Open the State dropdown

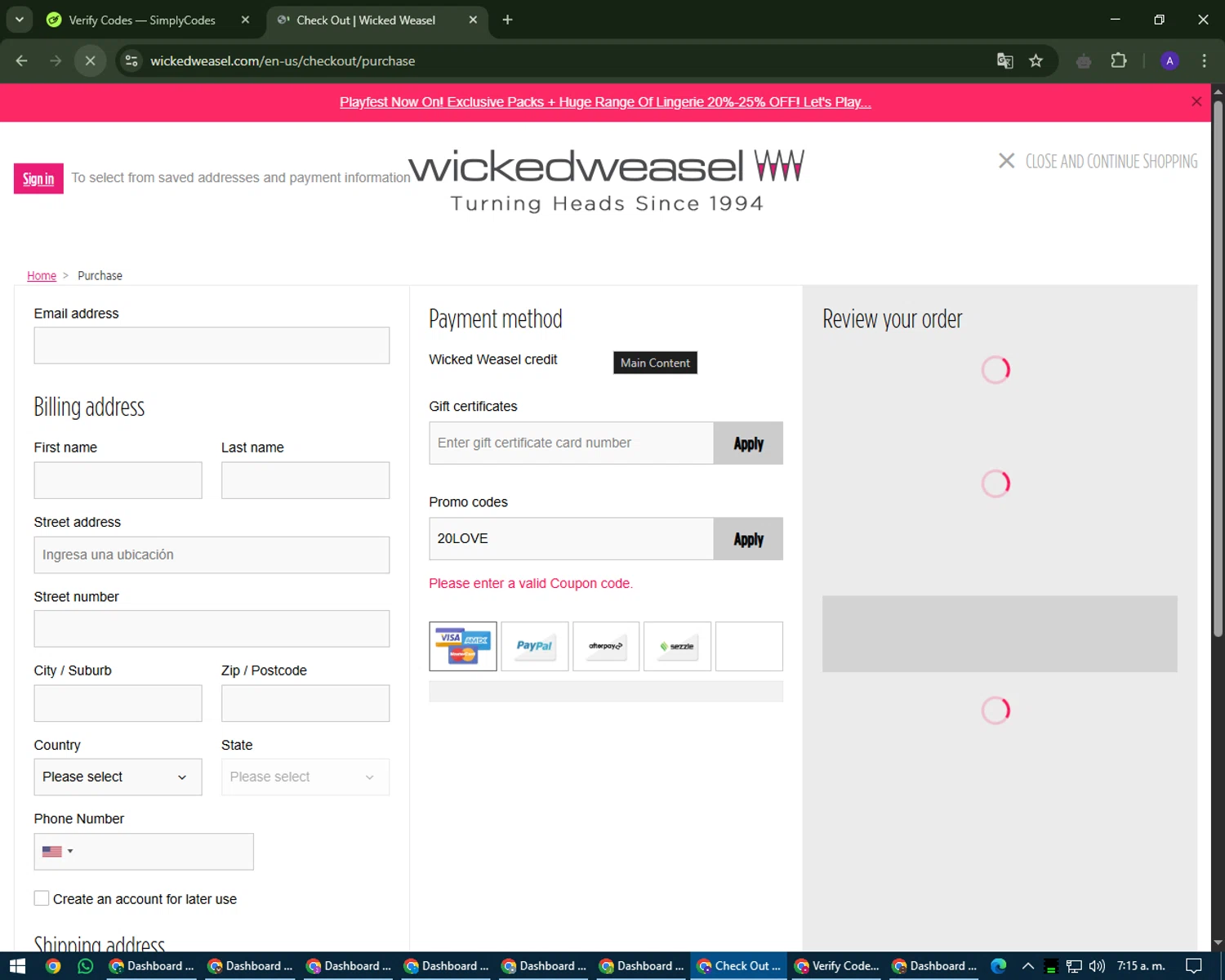305,777
